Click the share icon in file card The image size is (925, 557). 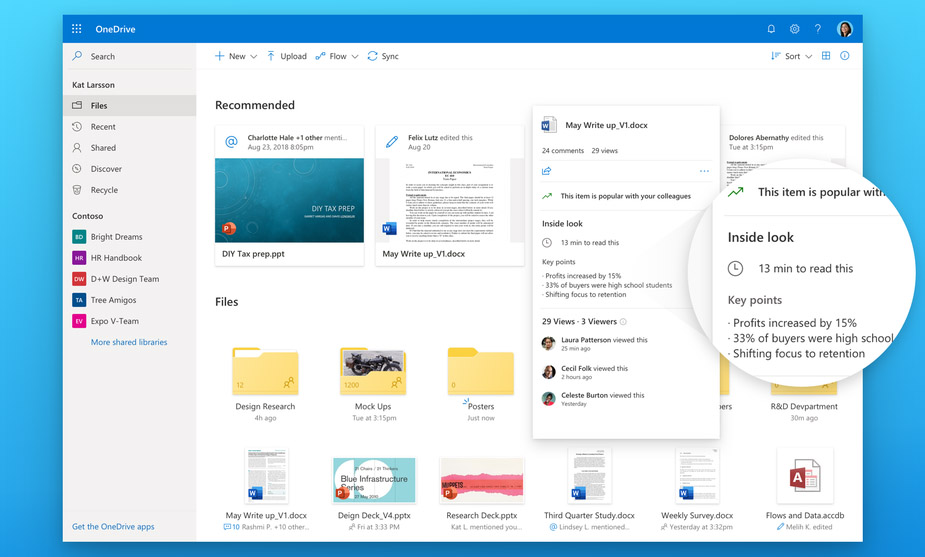547,171
